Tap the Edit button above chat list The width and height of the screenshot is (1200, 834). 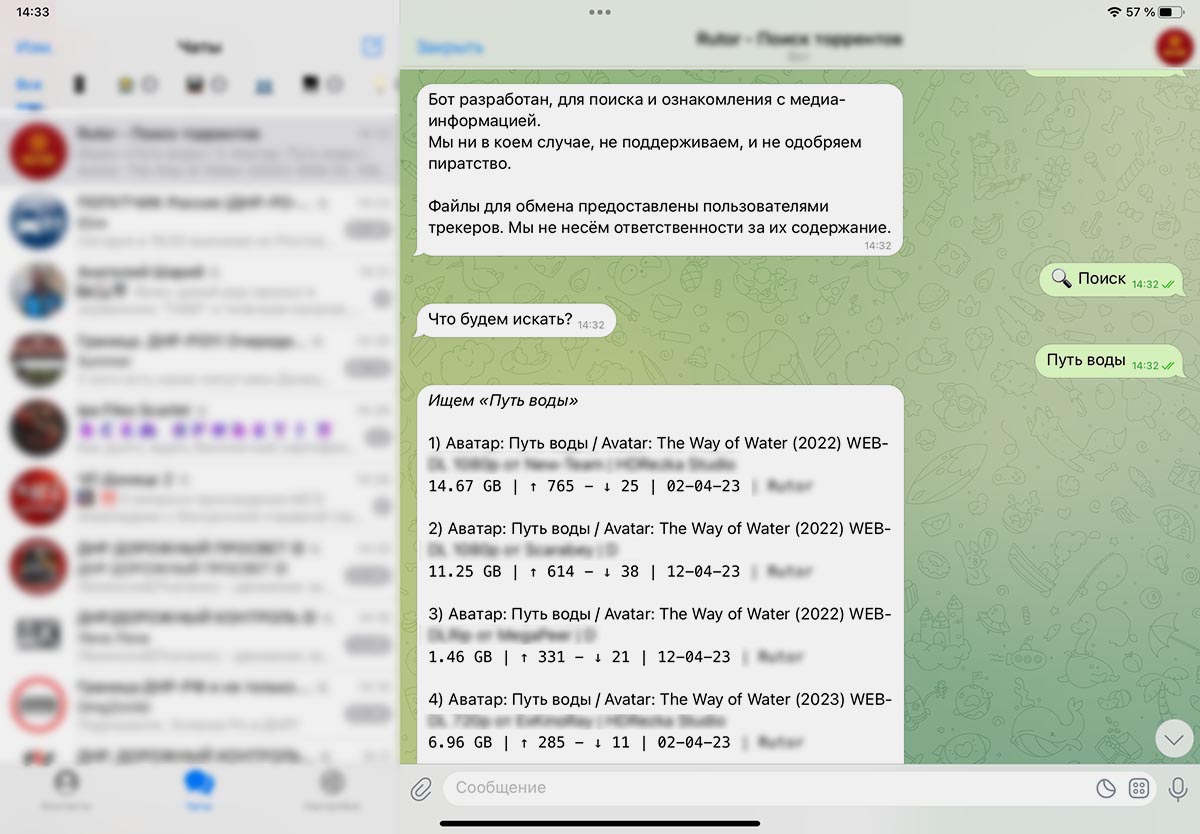click(x=34, y=47)
